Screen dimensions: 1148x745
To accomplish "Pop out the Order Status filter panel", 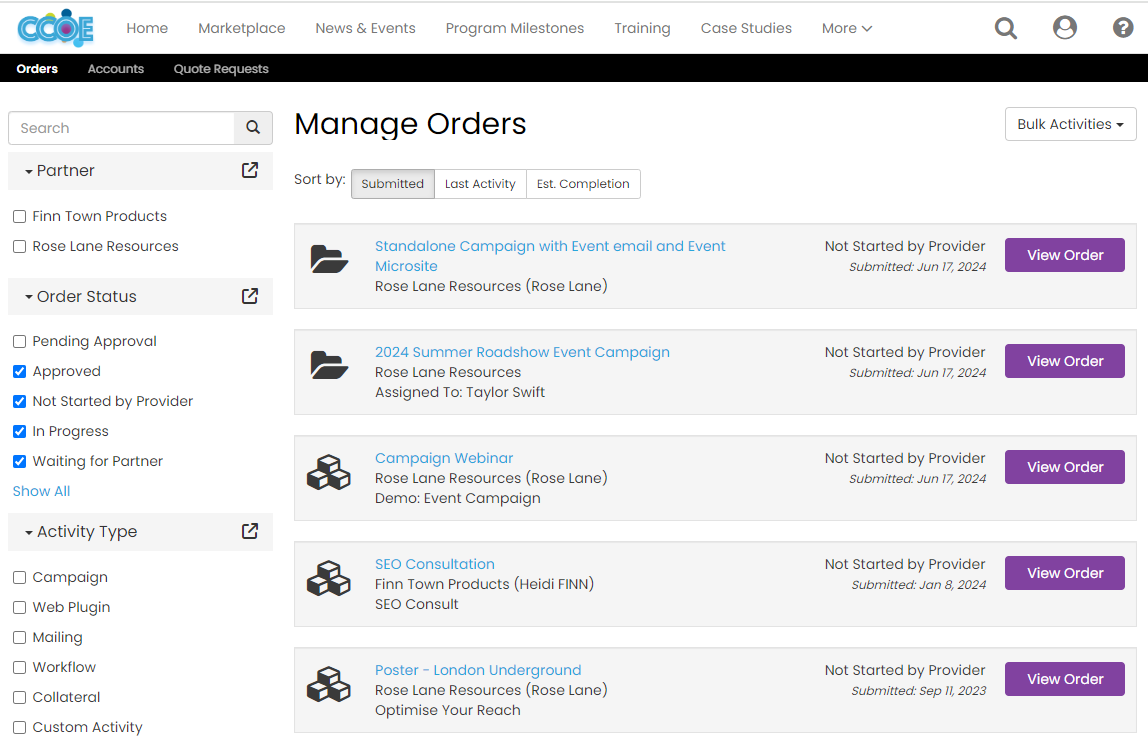I will click(x=250, y=296).
